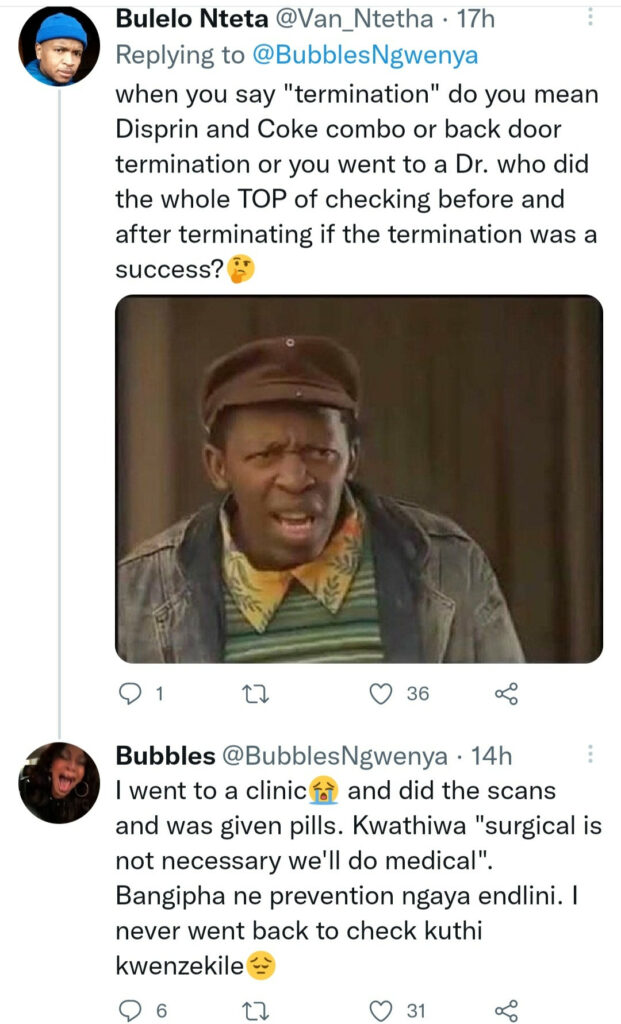The height and width of the screenshot is (1024, 621).
Task: Open more options for Bulelo Nteta's tweet
Action: tap(590, 18)
